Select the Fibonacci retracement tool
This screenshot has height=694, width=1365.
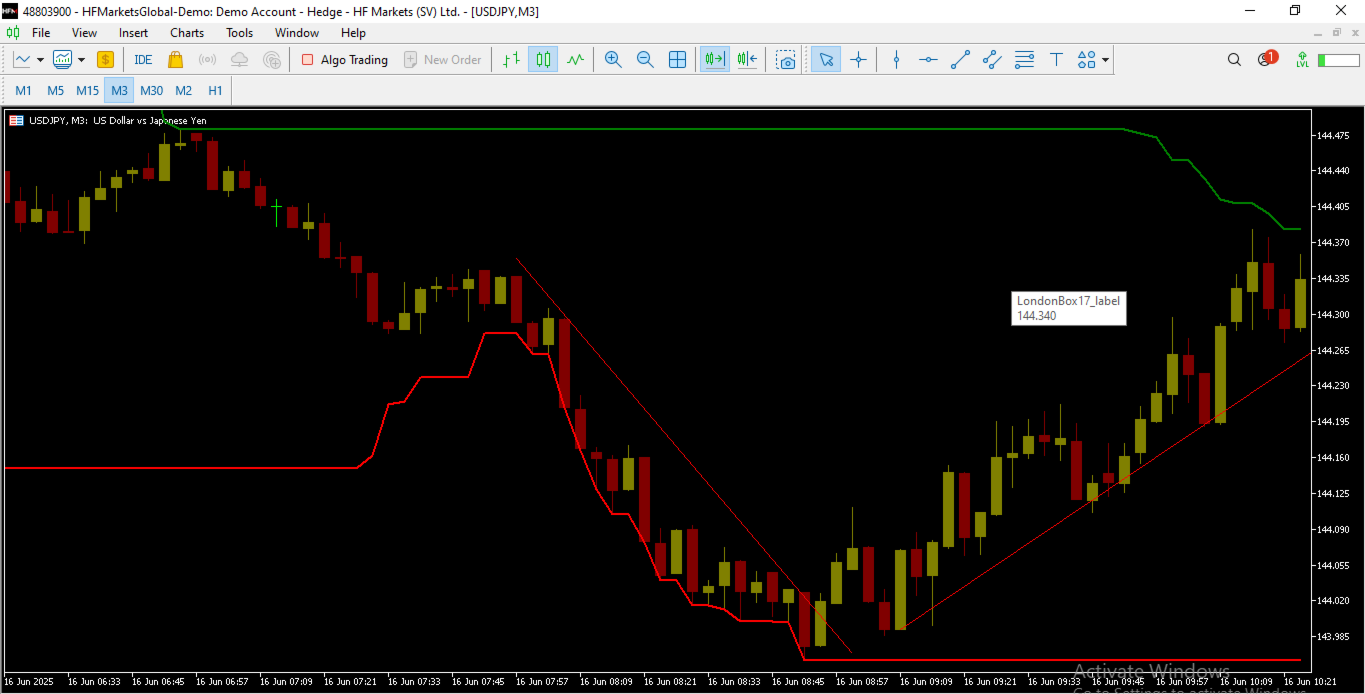pyautogui.click(x=1024, y=60)
